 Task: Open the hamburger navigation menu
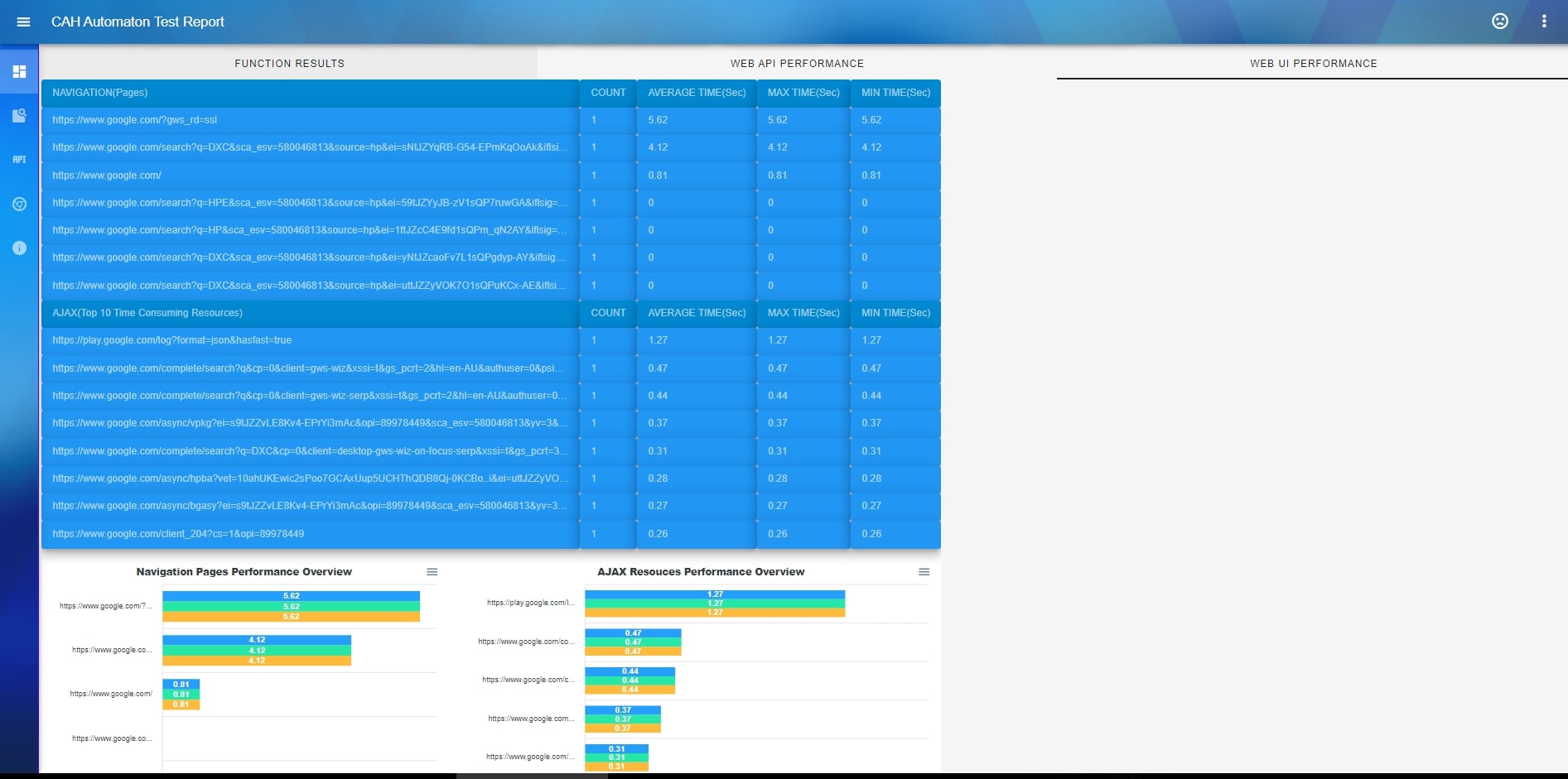22,22
